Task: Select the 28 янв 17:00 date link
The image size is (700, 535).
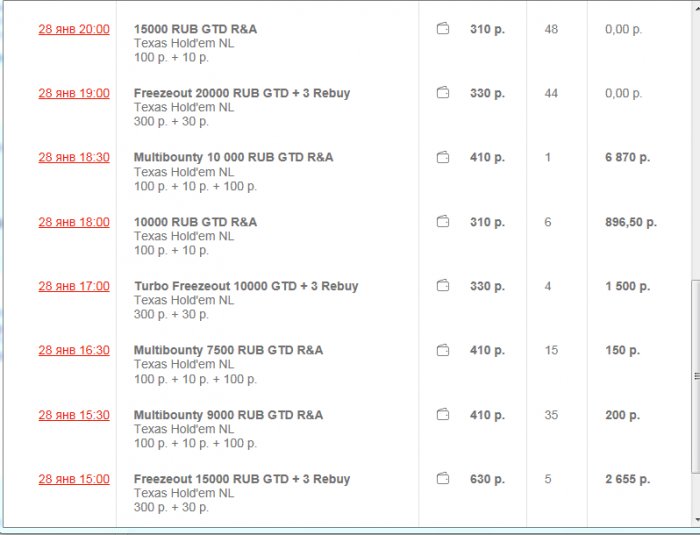Action: click(x=74, y=286)
